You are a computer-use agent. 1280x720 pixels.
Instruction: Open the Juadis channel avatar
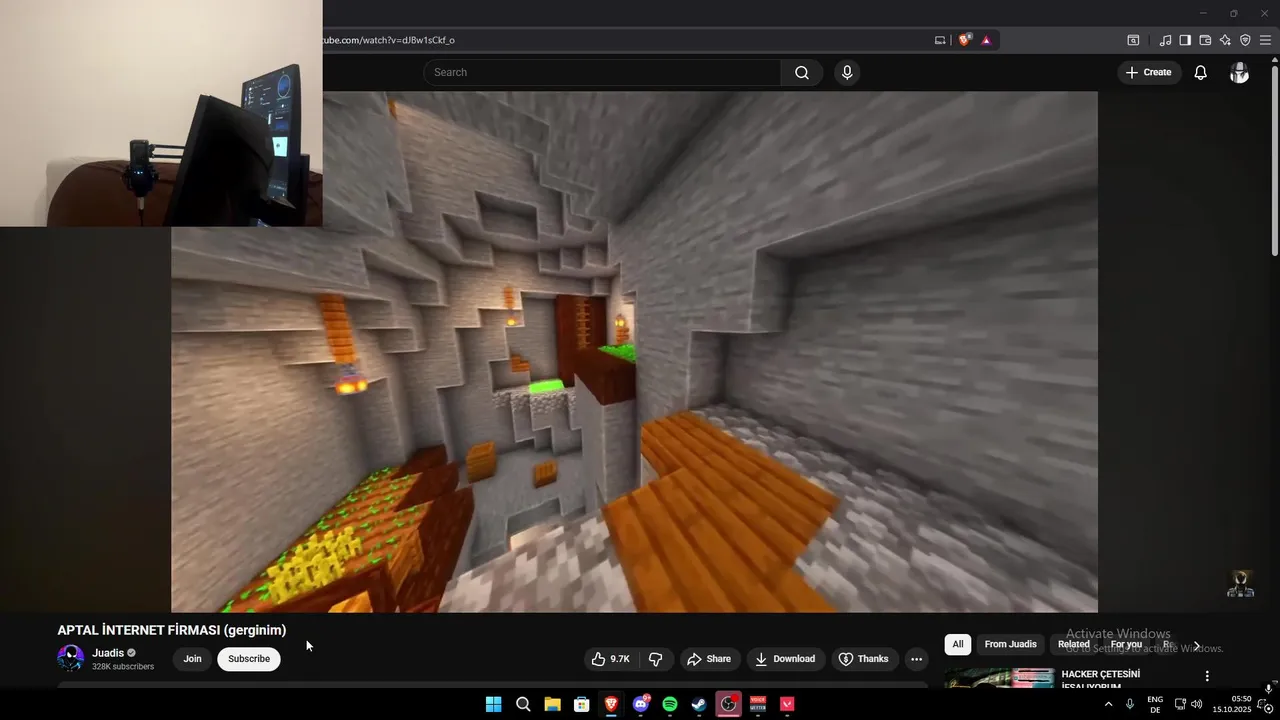[71, 658]
